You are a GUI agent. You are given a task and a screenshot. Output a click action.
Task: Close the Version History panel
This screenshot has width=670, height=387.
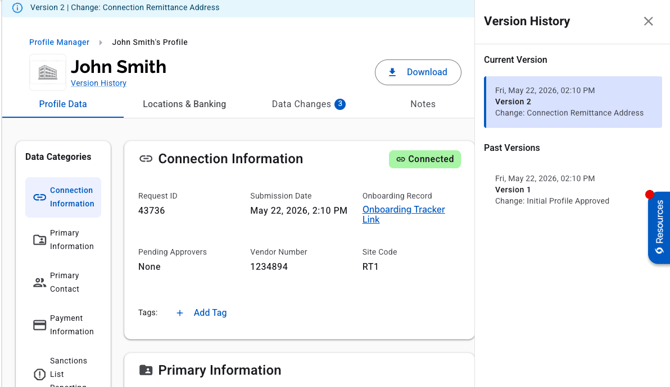click(648, 21)
